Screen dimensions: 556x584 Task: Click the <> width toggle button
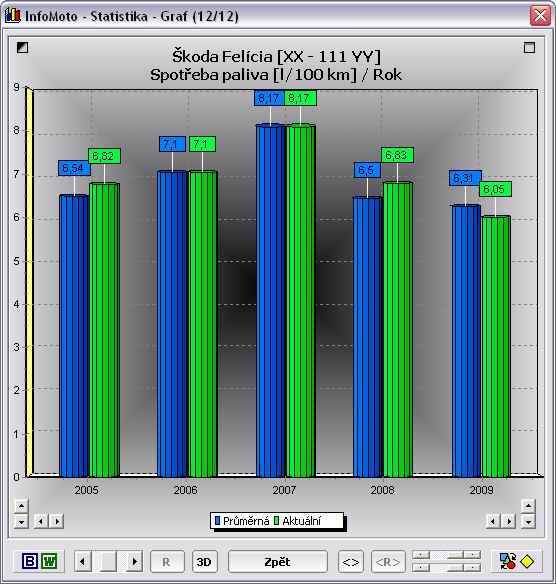pos(351,562)
